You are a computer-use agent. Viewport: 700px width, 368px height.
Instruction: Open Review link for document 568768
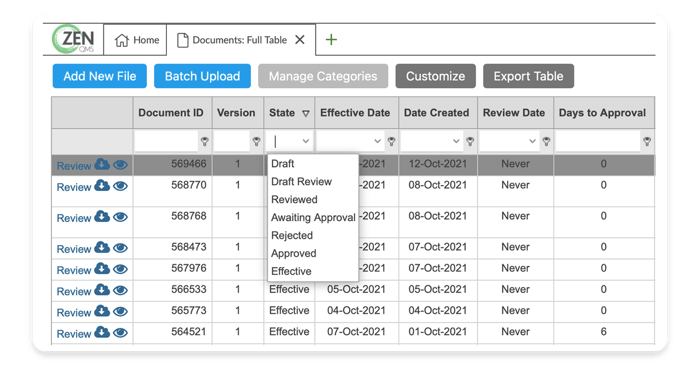(x=74, y=218)
